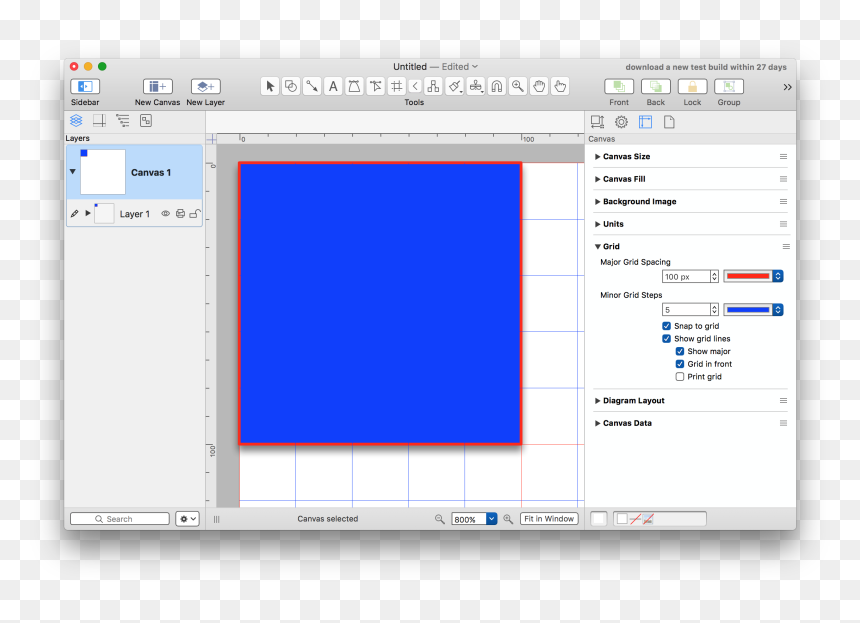Send selection to Back

tap(655, 87)
